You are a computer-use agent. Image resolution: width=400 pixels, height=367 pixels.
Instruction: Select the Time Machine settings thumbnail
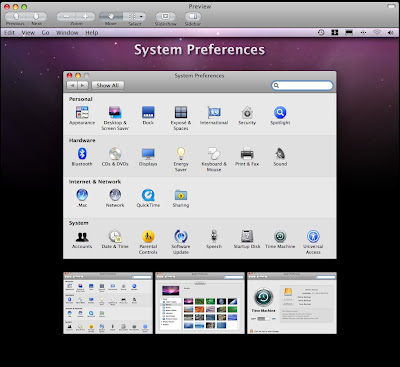(292, 303)
